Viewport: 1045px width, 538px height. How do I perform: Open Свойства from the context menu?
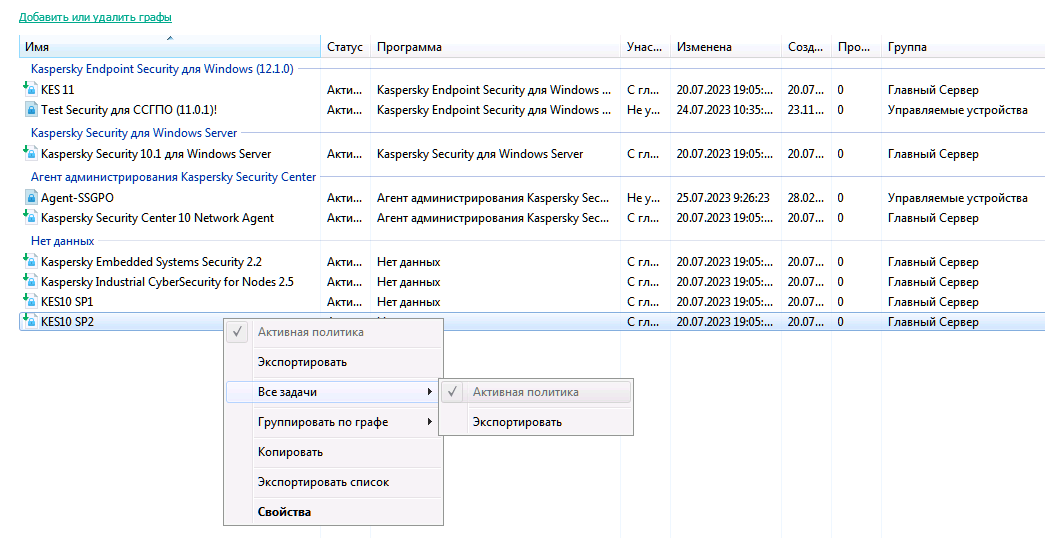click(x=284, y=512)
